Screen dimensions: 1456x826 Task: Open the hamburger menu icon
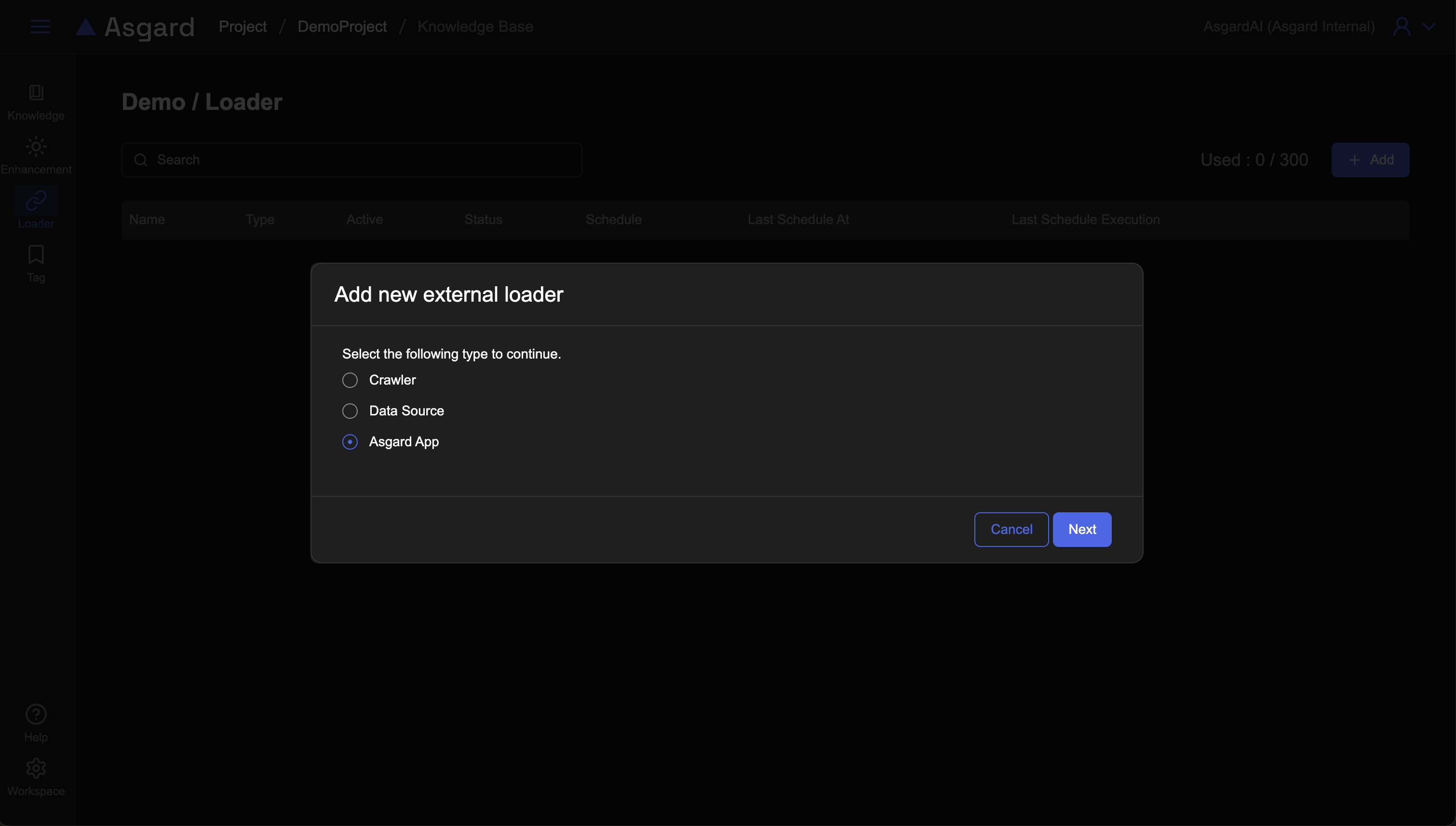click(x=40, y=27)
